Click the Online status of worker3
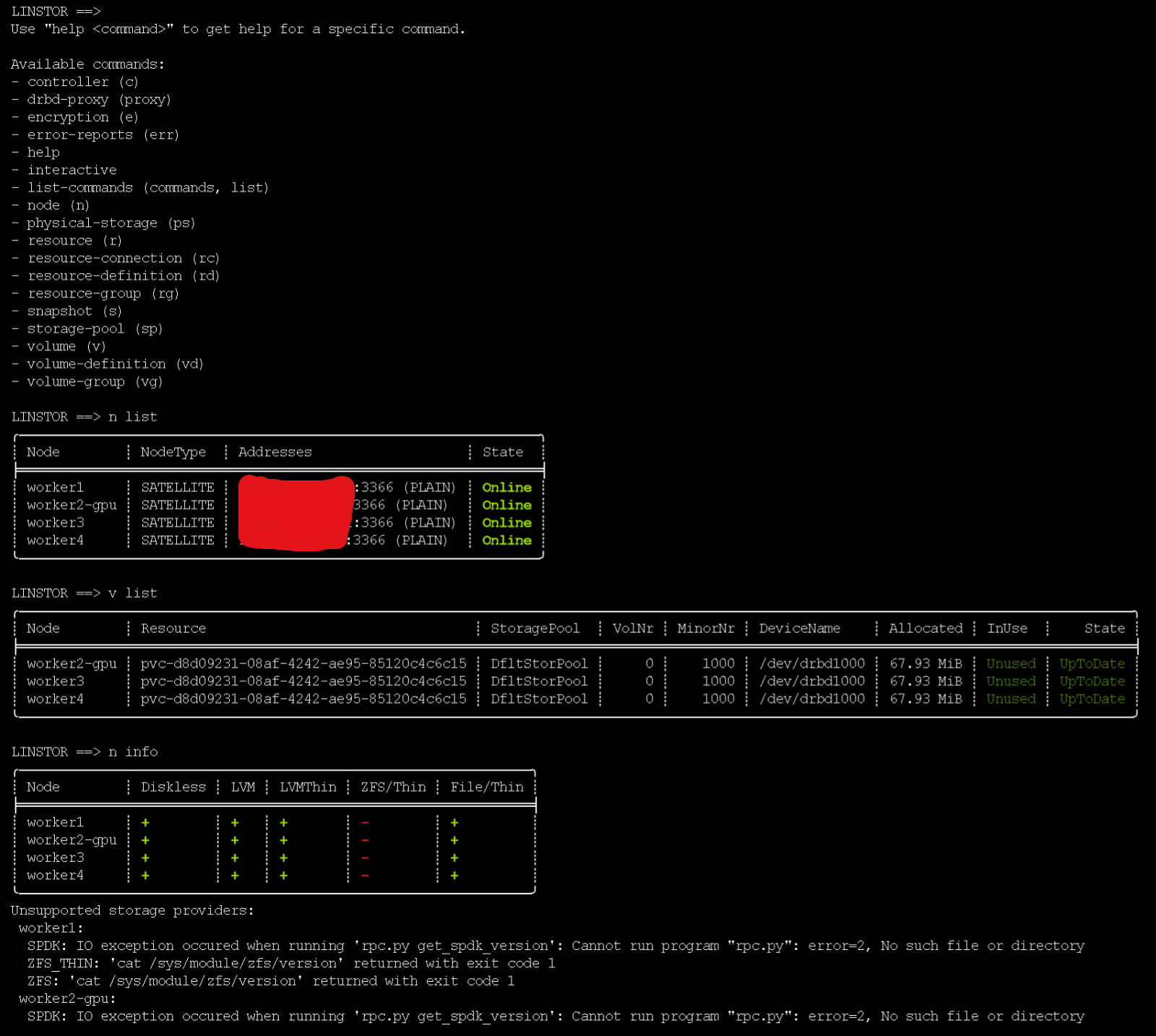 [x=506, y=522]
